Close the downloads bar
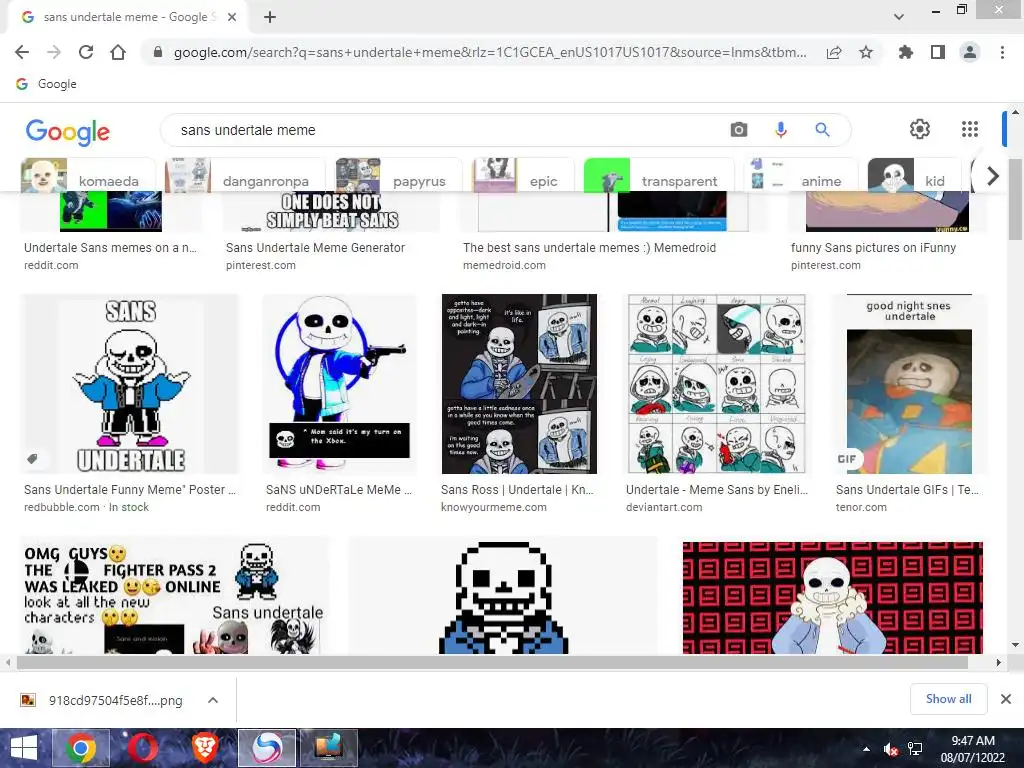This screenshot has height=768, width=1024. pos(1006,699)
